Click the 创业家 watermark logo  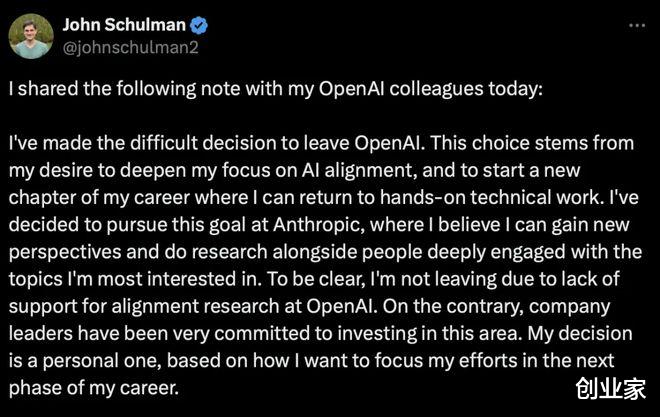[610, 388]
